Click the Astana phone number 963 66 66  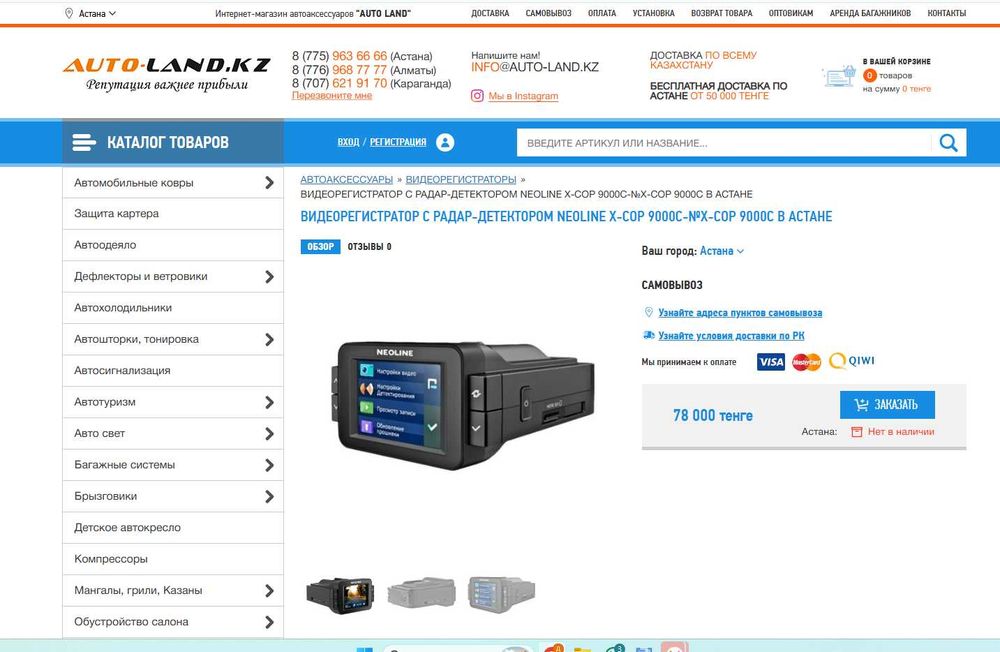point(359,56)
